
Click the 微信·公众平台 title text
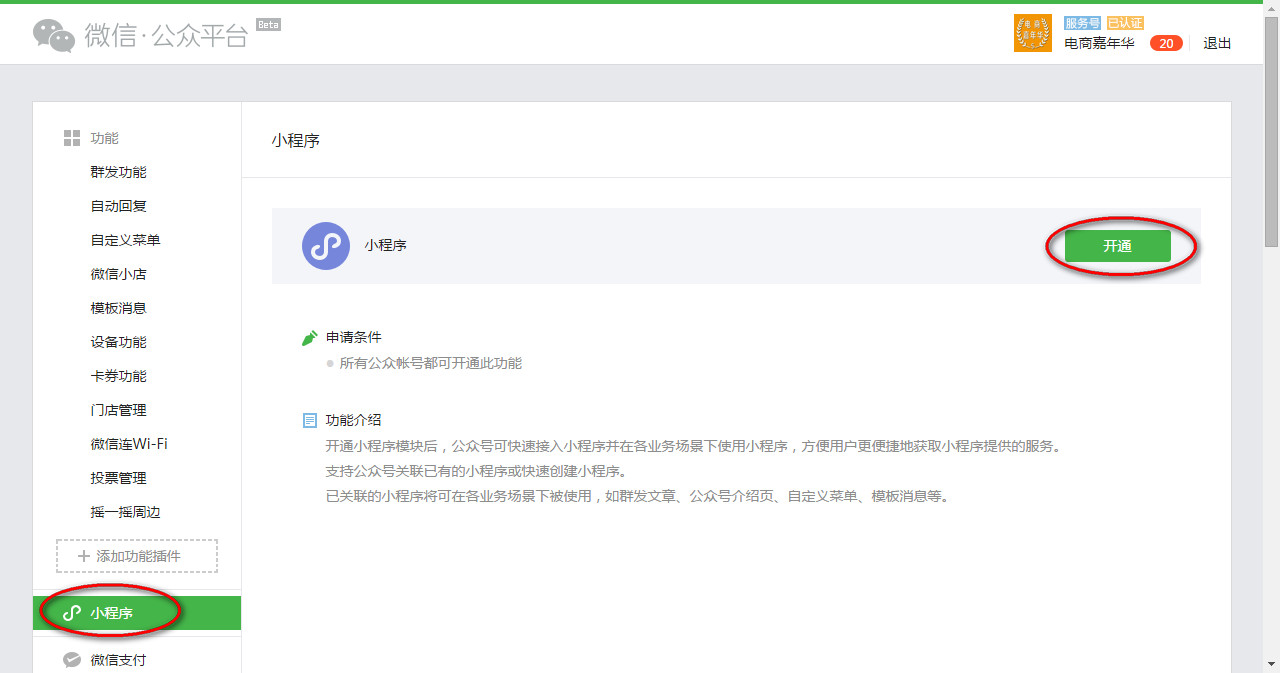[x=166, y=36]
